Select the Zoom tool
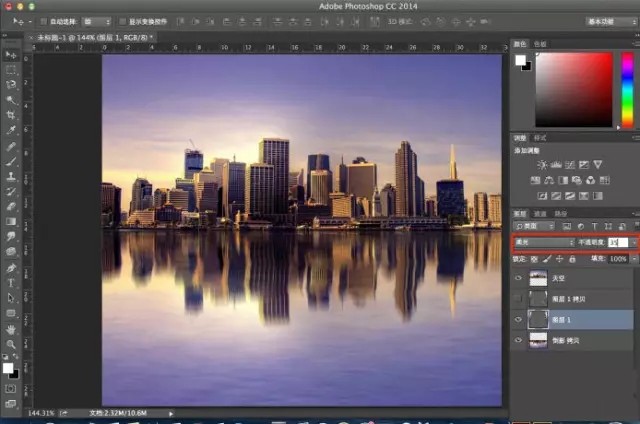The image size is (640, 424). coord(11,343)
